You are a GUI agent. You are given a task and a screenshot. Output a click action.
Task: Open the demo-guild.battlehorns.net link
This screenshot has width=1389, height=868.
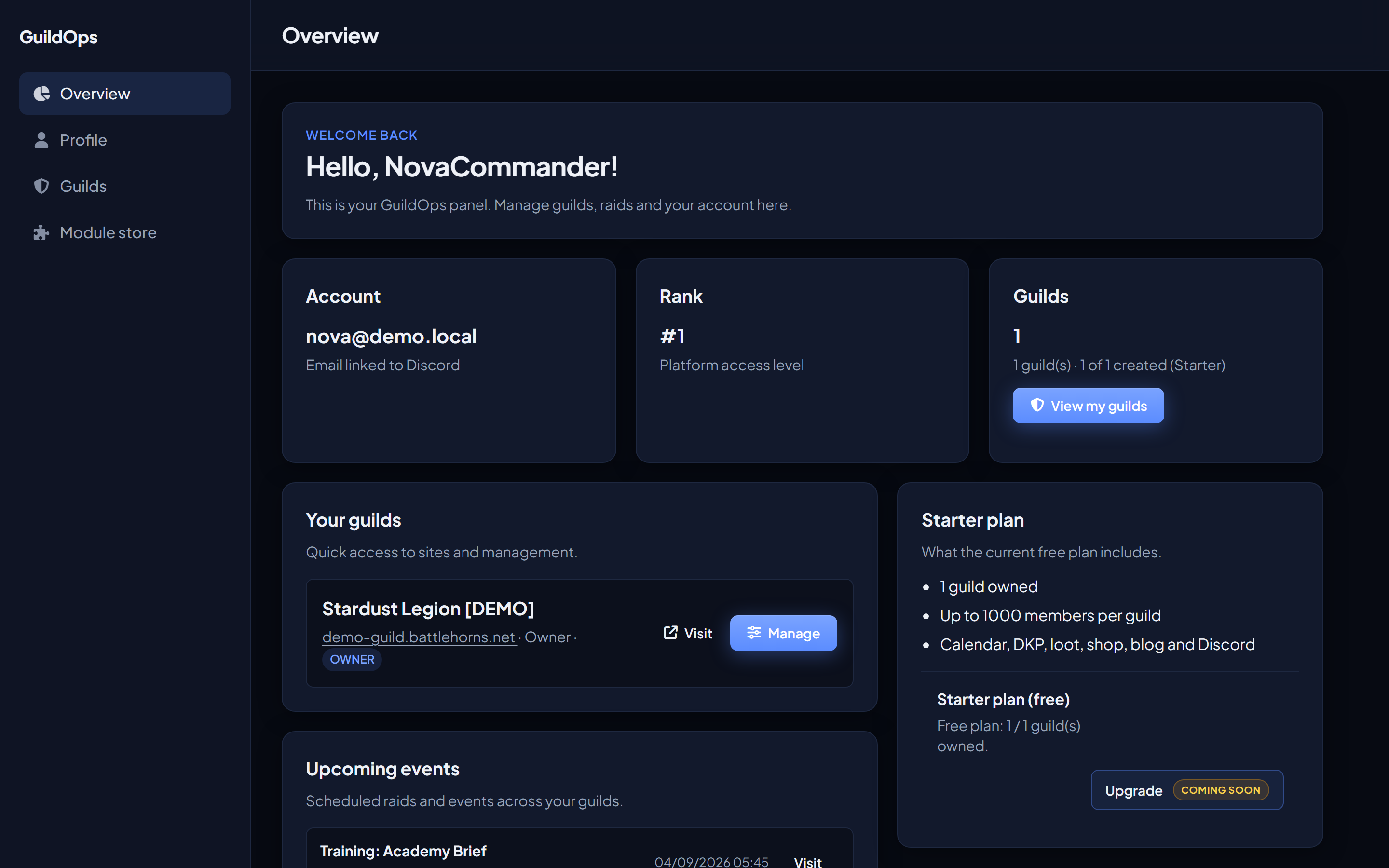(x=419, y=637)
